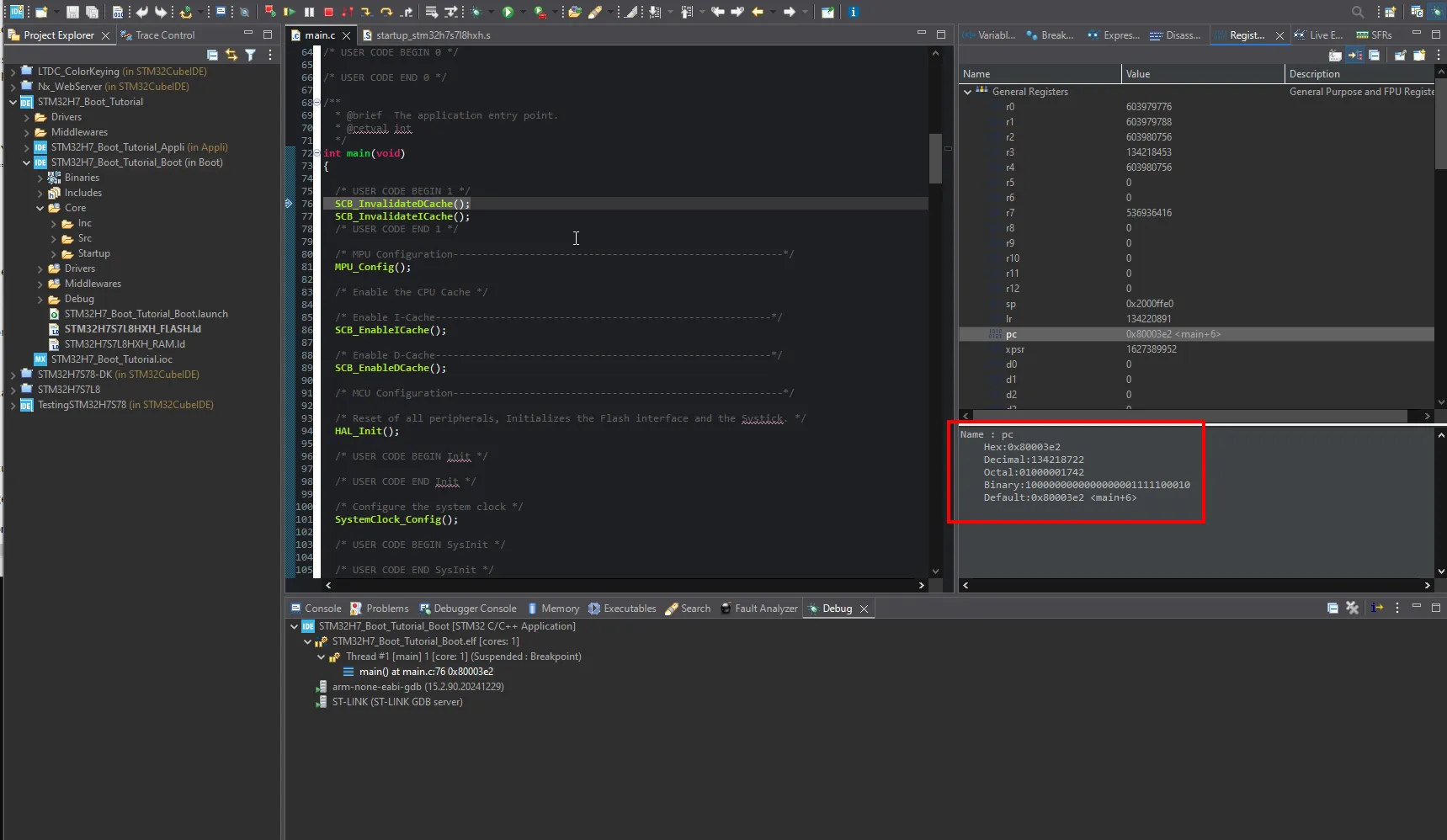Collapse the STM32H7_Boot_Tutorial project
The image size is (1447, 840).
pyautogui.click(x=13, y=102)
